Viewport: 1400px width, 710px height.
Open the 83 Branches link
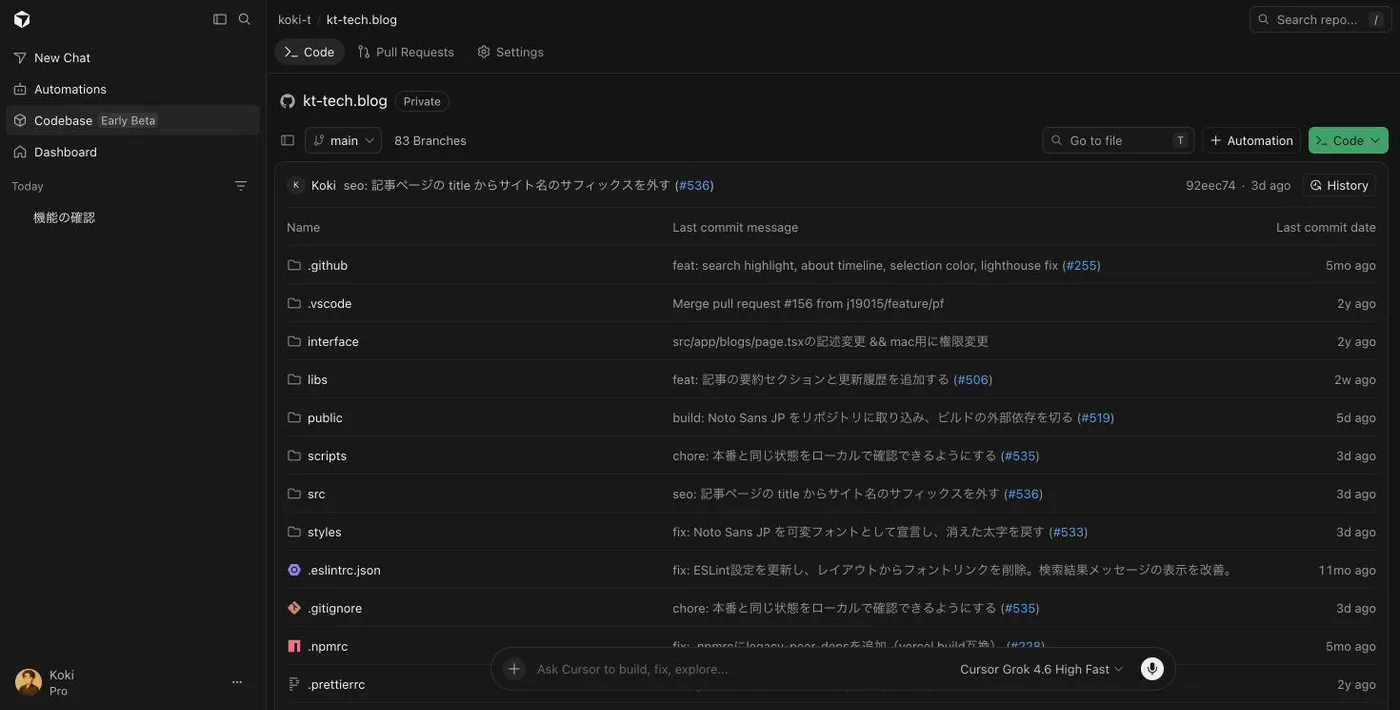click(x=430, y=140)
